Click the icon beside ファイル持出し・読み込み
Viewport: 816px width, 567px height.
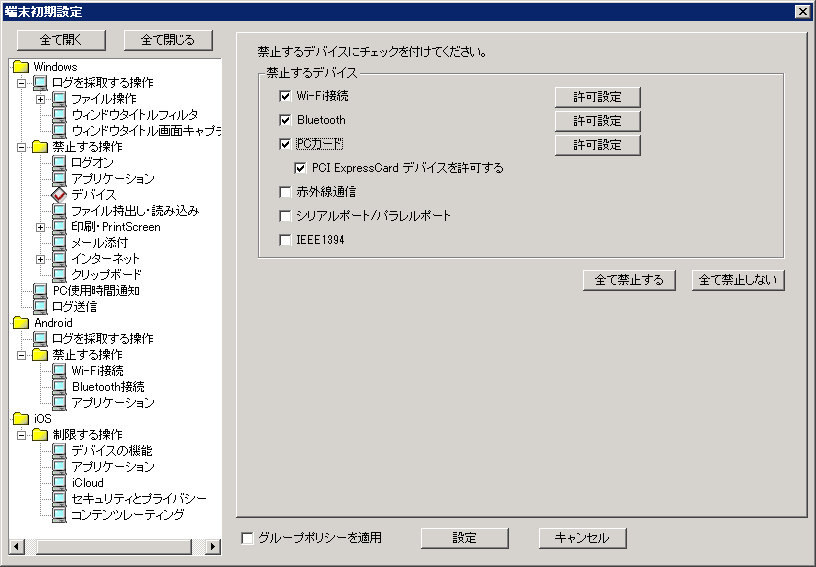(x=59, y=211)
